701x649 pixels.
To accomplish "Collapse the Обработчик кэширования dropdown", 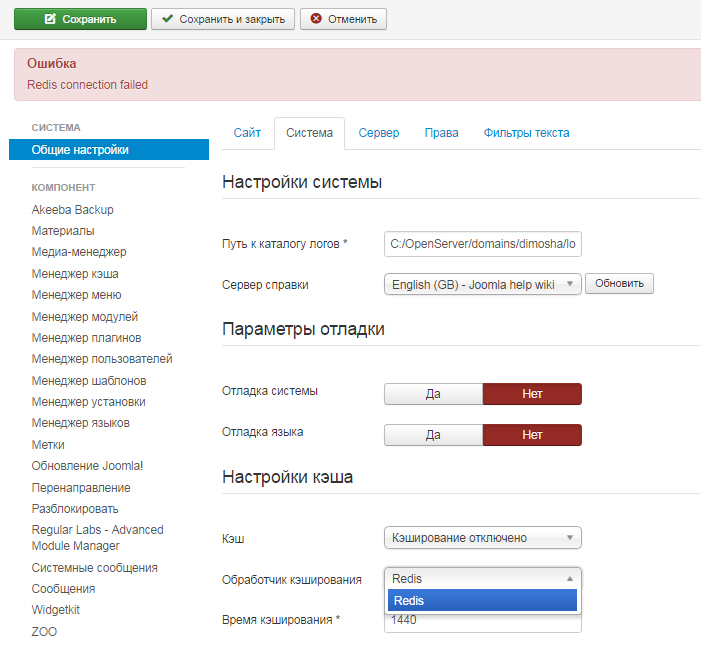I will click(482, 578).
